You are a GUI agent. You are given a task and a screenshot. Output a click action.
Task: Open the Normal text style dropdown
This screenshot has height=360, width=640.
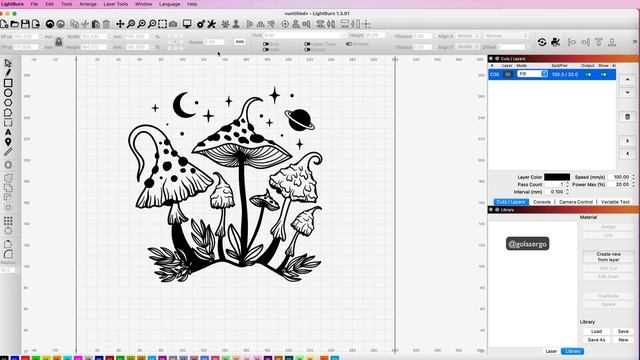click(505, 36)
